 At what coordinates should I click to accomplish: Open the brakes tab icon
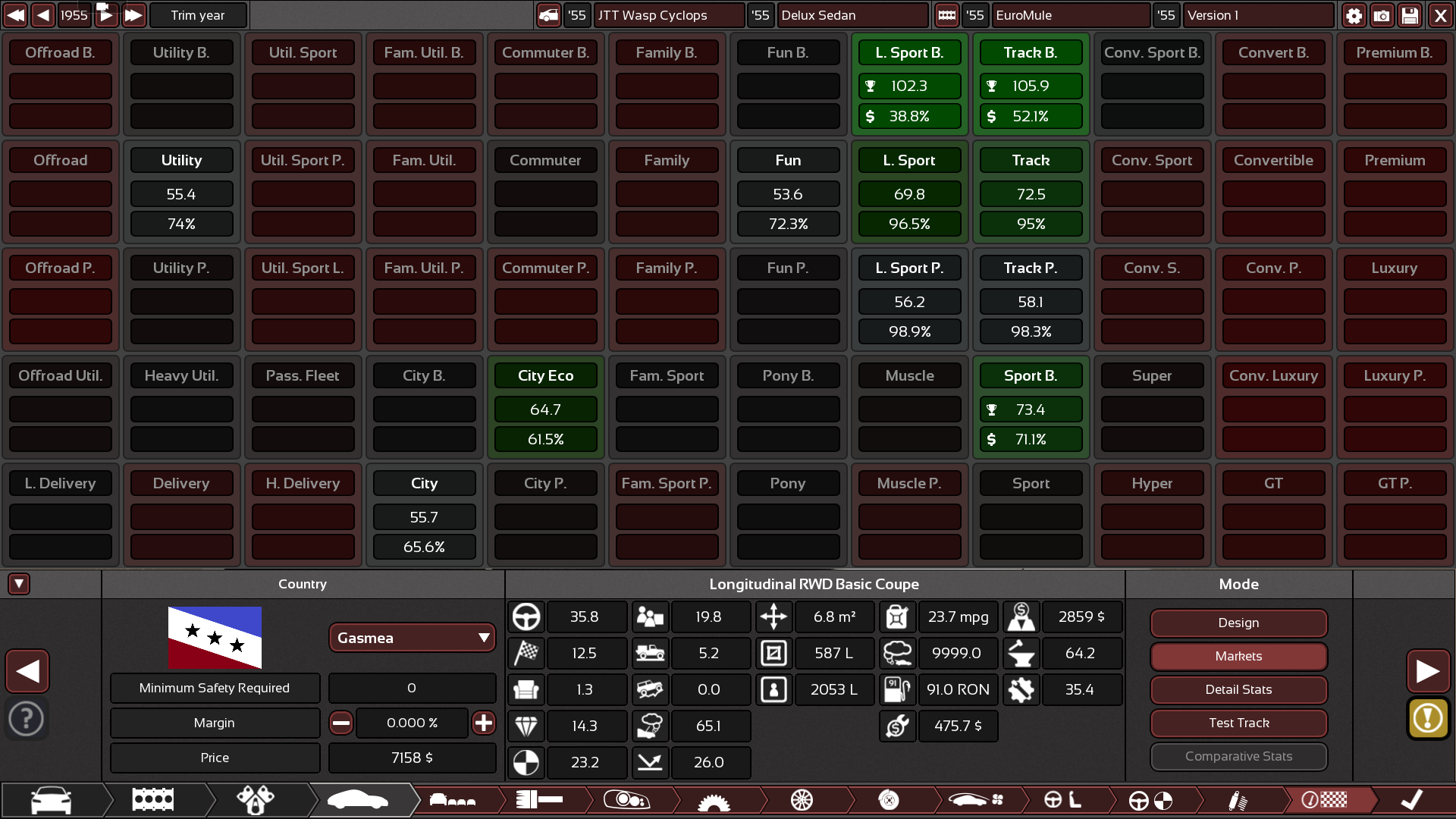click(x=889, y=800)
